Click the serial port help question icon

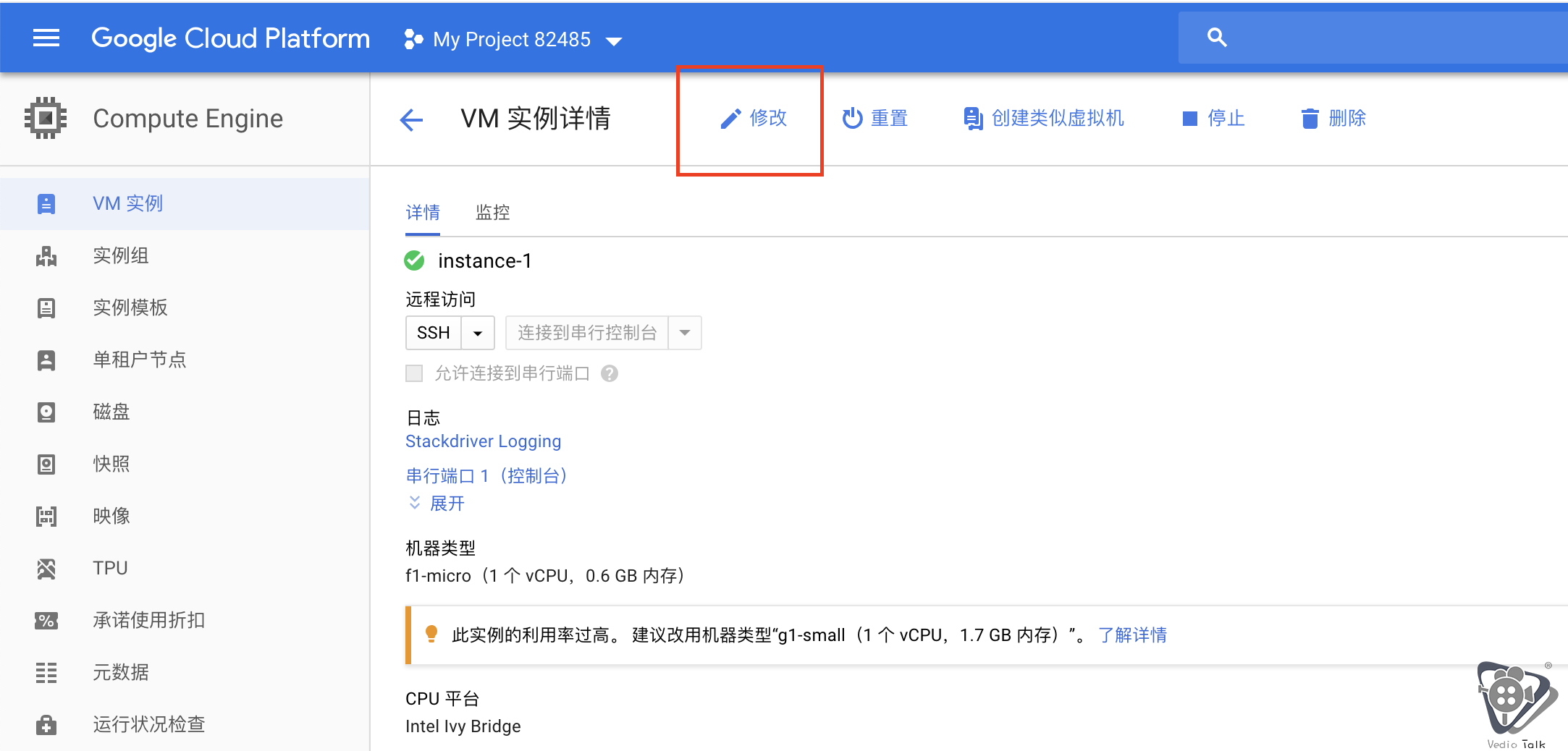(610, 373)
